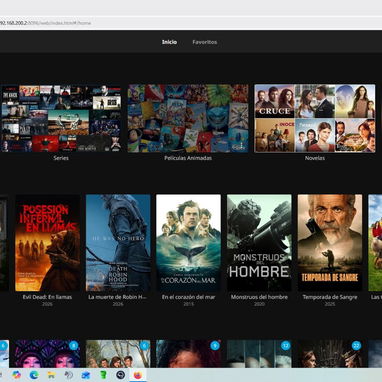Open the En el Corazón del Mar poster
The height and width of the screenshot is (382, 382).
click(188, 243)
